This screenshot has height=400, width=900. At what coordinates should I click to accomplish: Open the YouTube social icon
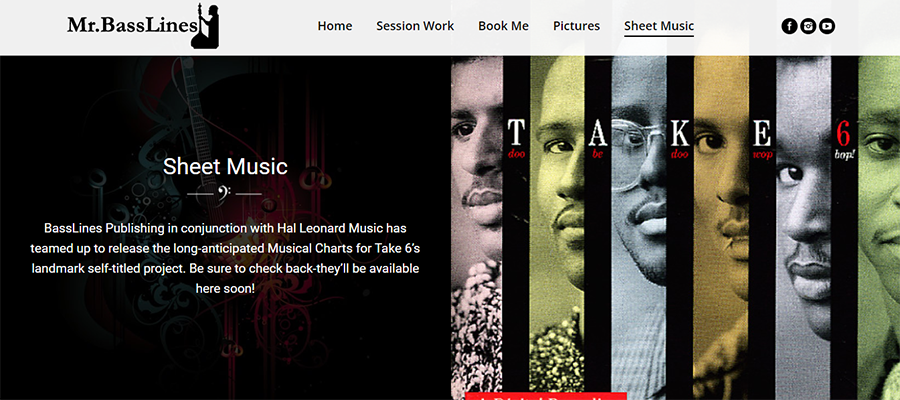coord(827,26)
